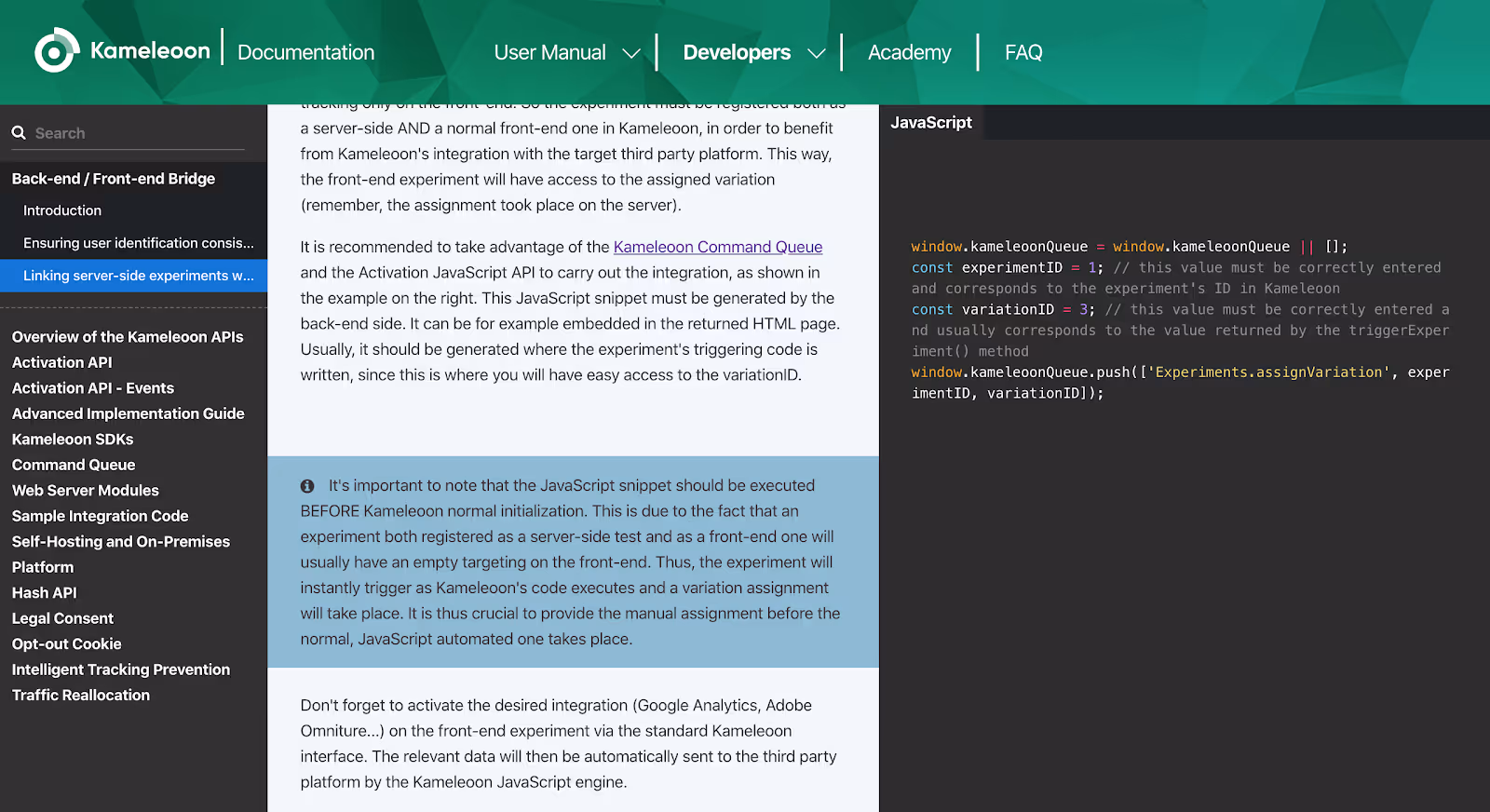Go to Sample Integration Code

[x=101, y=516]
